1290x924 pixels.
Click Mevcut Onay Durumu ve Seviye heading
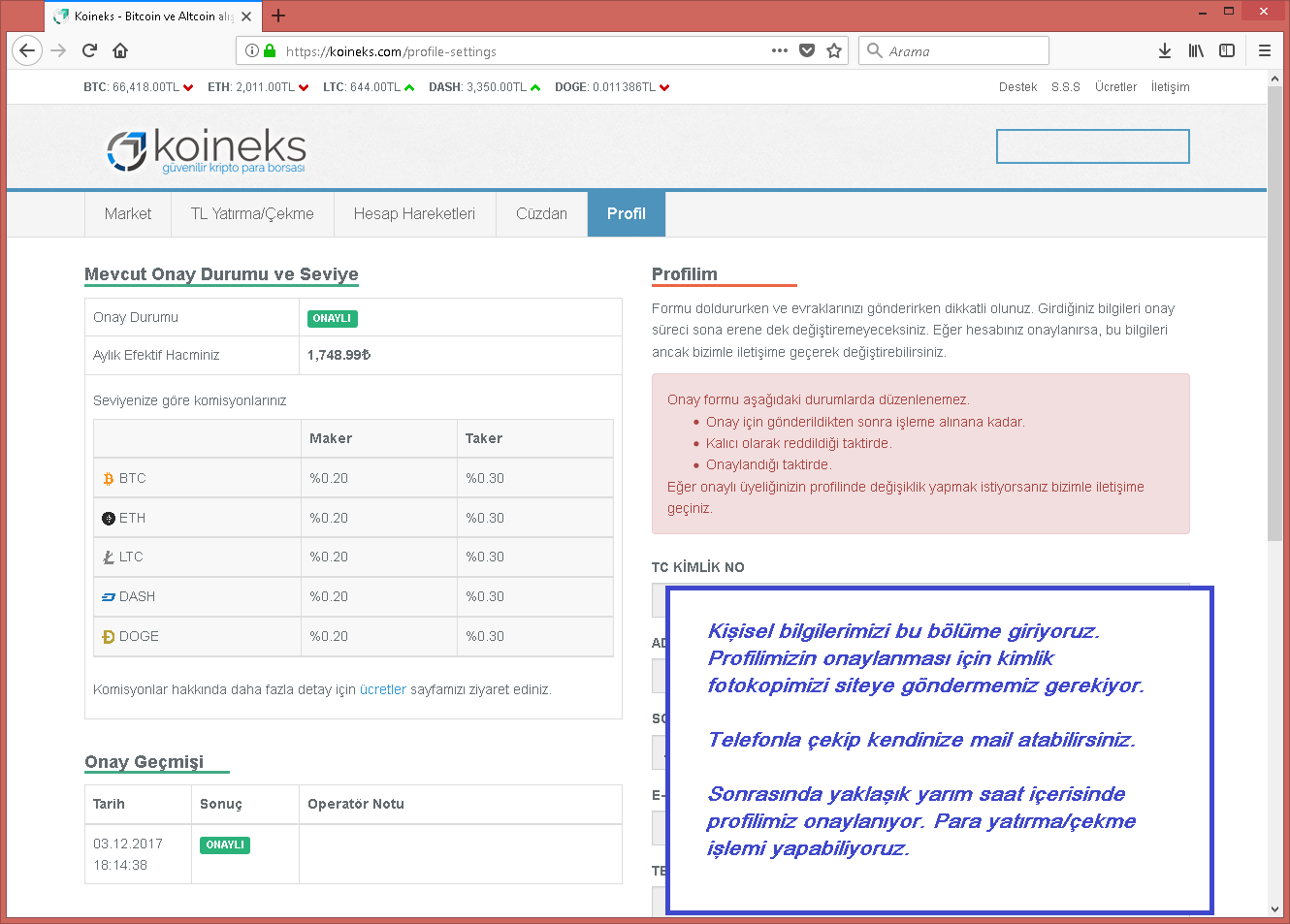[x=221, y=274]
